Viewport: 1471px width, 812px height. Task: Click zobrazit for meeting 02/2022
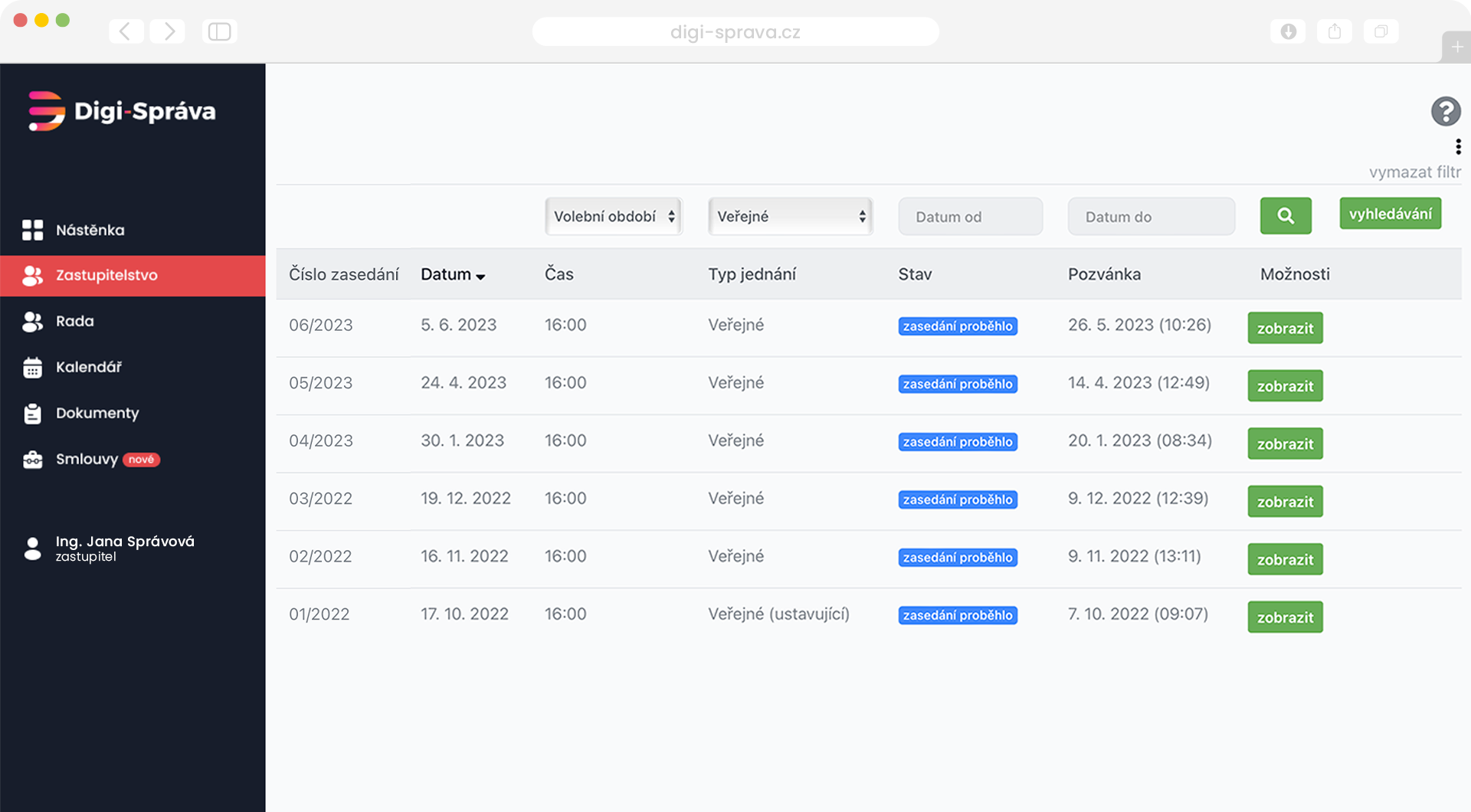(x=1285, y=559)
